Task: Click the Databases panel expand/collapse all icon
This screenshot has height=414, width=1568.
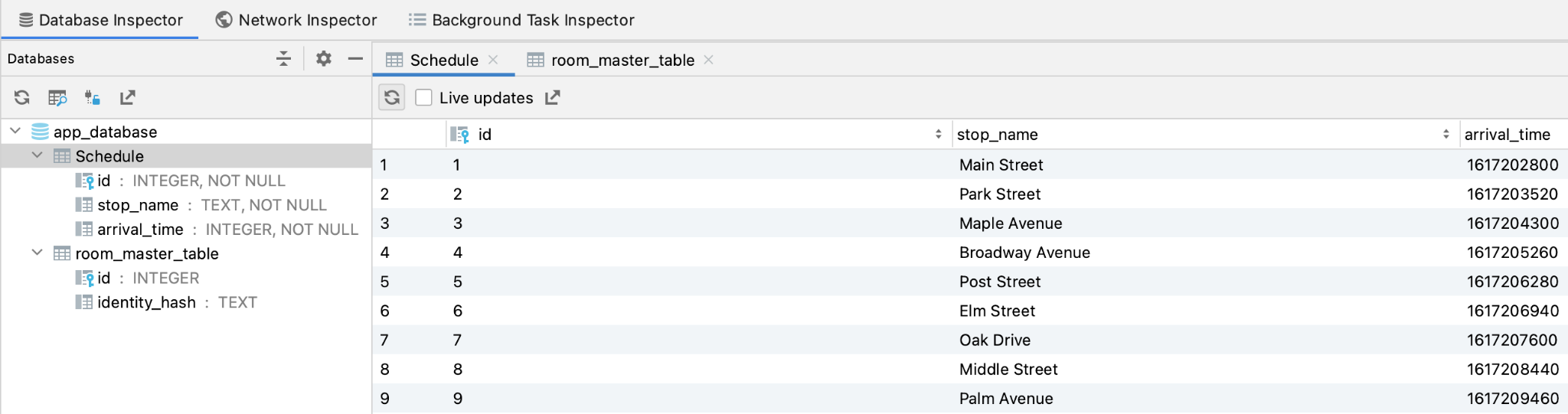Action: [284, 58]
